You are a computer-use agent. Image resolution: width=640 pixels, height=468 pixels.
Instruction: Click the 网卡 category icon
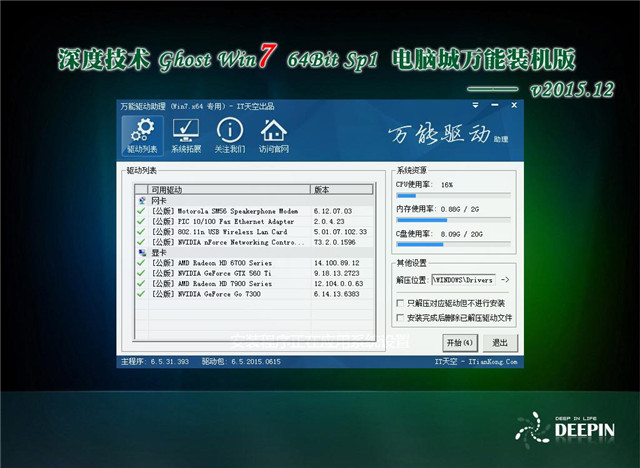142,201
